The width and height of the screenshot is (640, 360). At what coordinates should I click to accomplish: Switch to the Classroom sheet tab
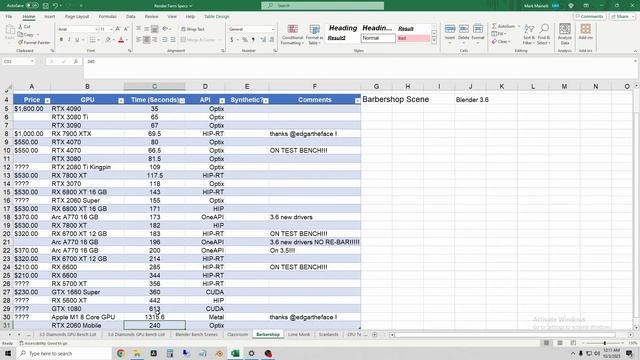[x=238, y=334]
